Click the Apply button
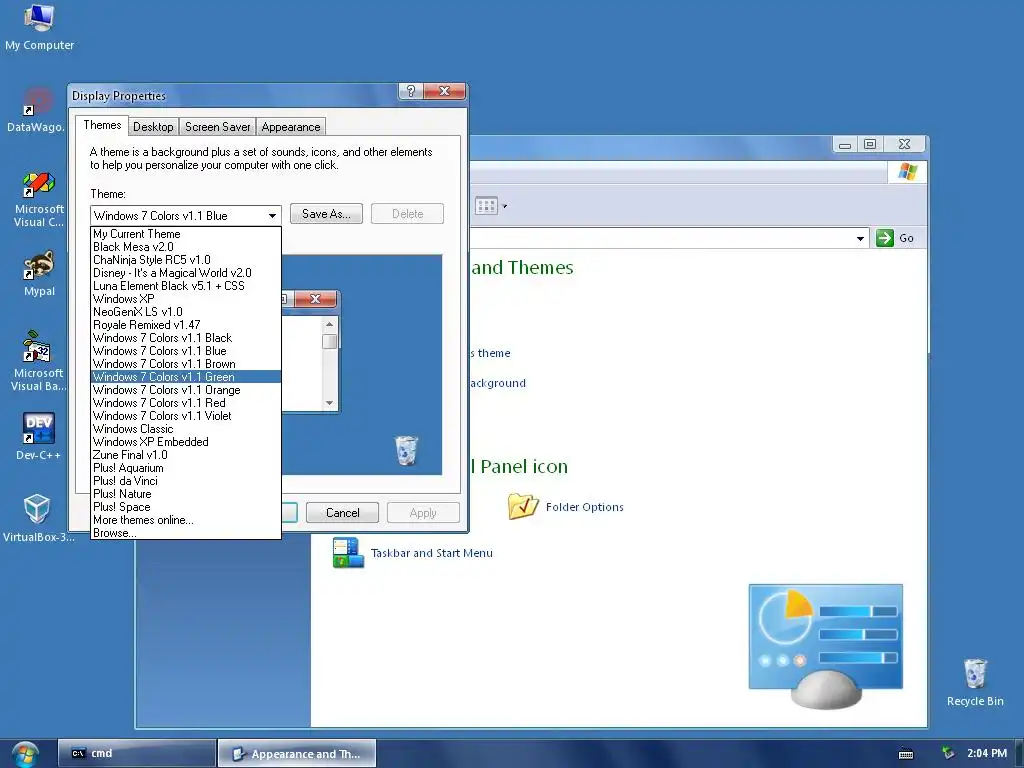The width and height of the screenshot is (1024, 768). [423, 513]
